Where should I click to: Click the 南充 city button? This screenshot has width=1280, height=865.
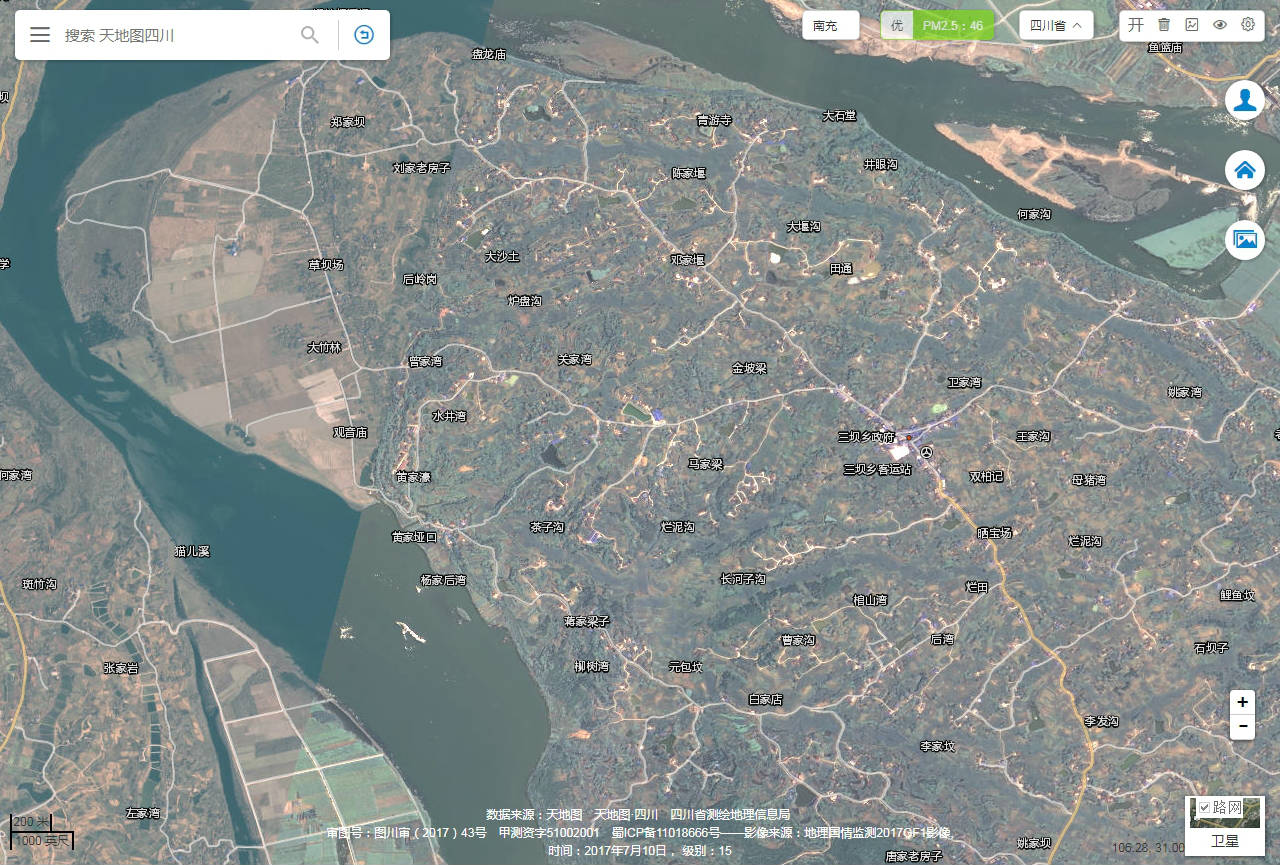click(x=830, y=25)
